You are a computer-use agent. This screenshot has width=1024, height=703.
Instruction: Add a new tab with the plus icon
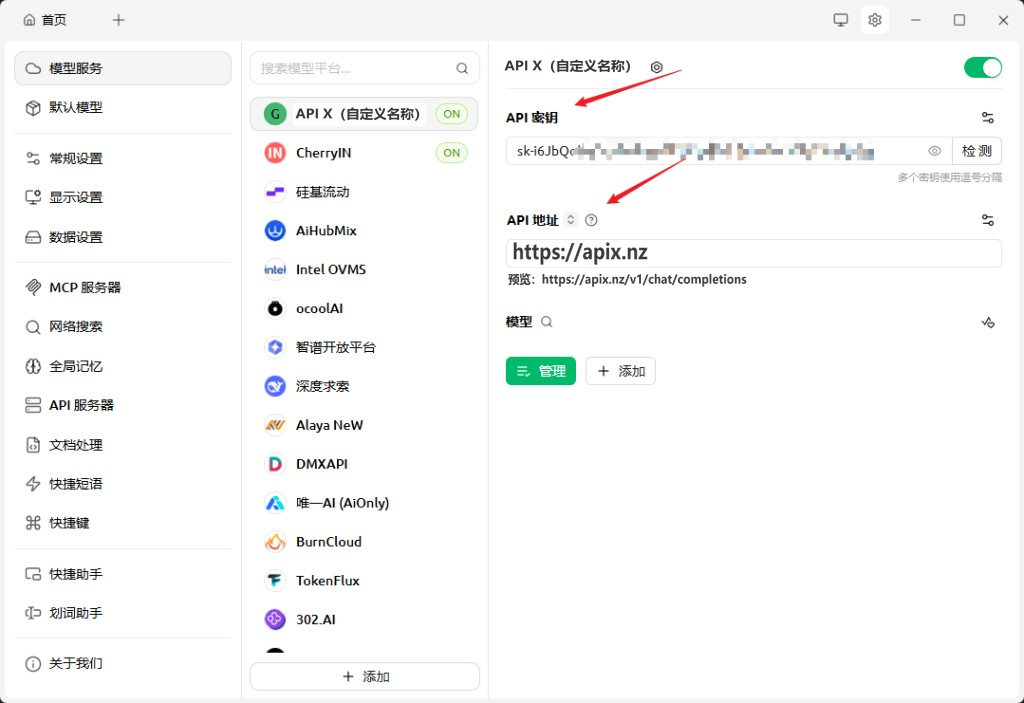118,20
